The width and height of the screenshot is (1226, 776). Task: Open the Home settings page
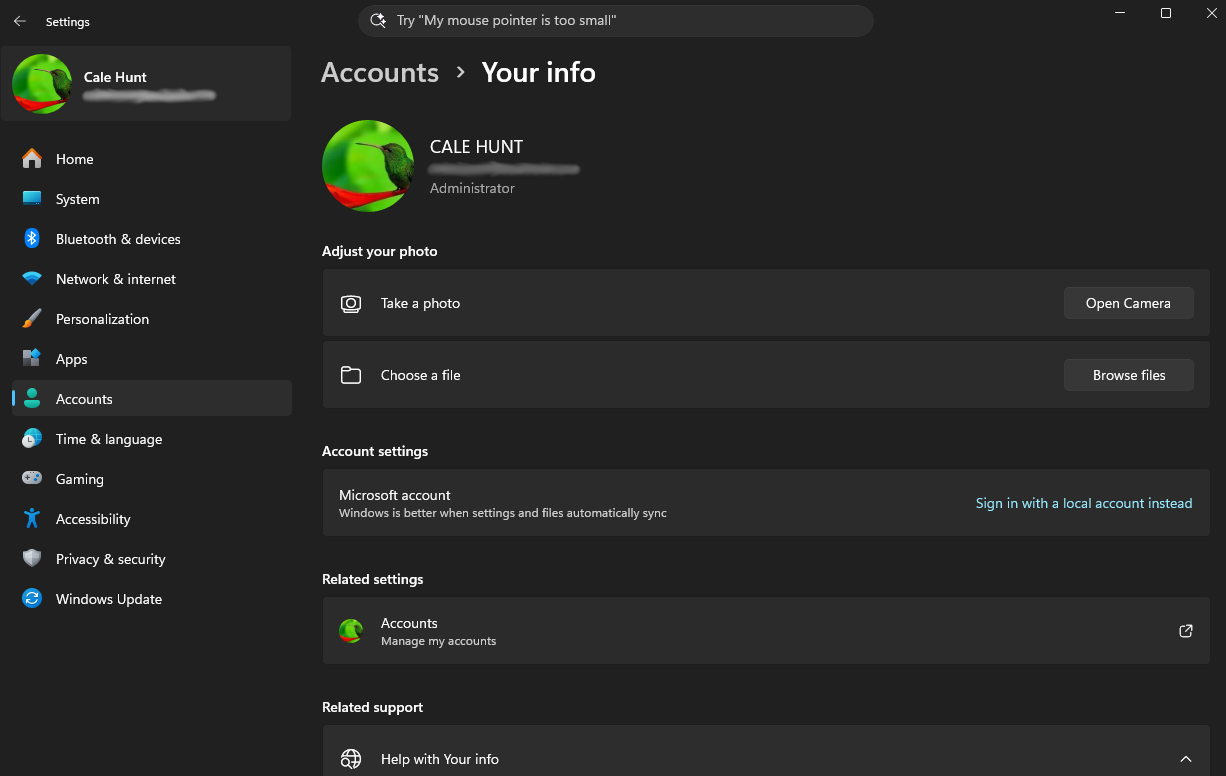(x=152, y=159)
